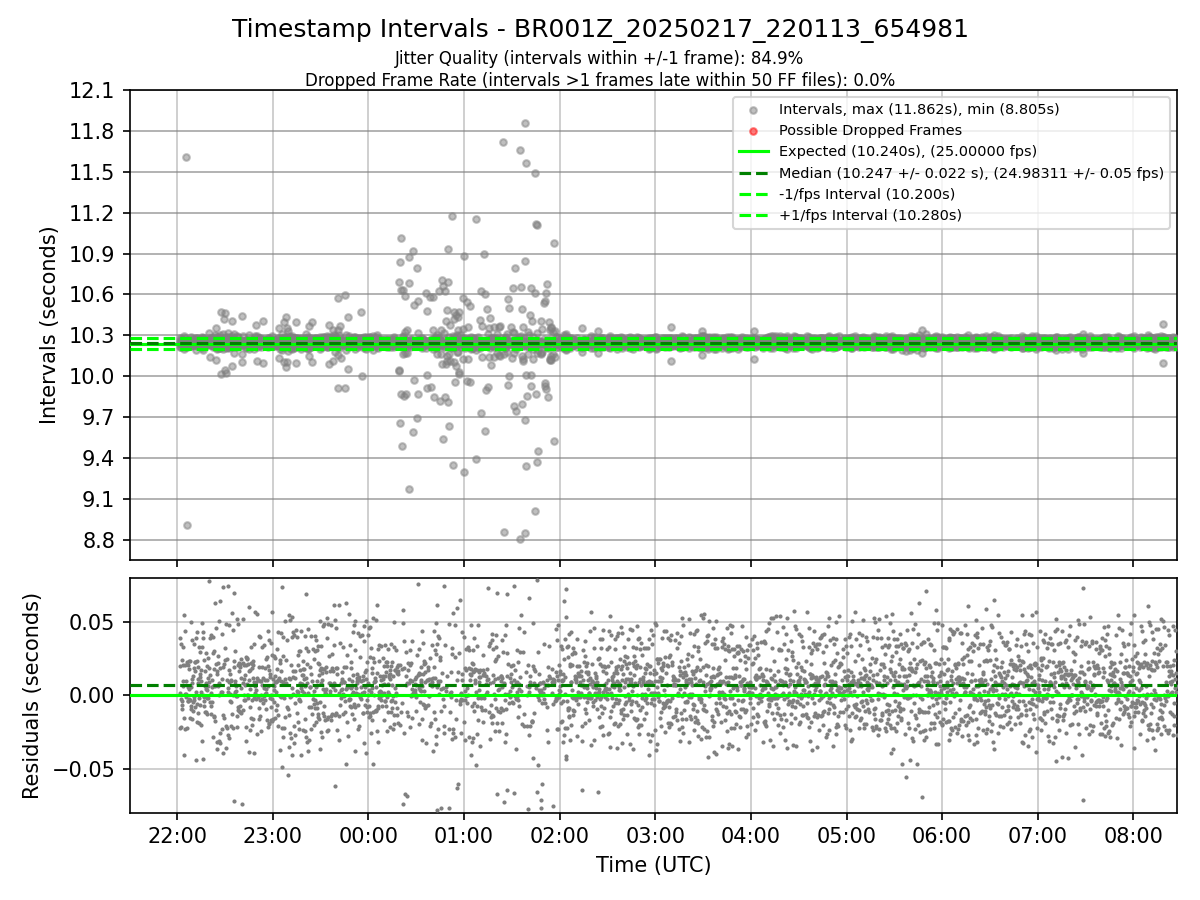This screenshot has width=1200, height=900.
Task: Click the '07:00' time tick label
Action: click(x=1037, y=836)
